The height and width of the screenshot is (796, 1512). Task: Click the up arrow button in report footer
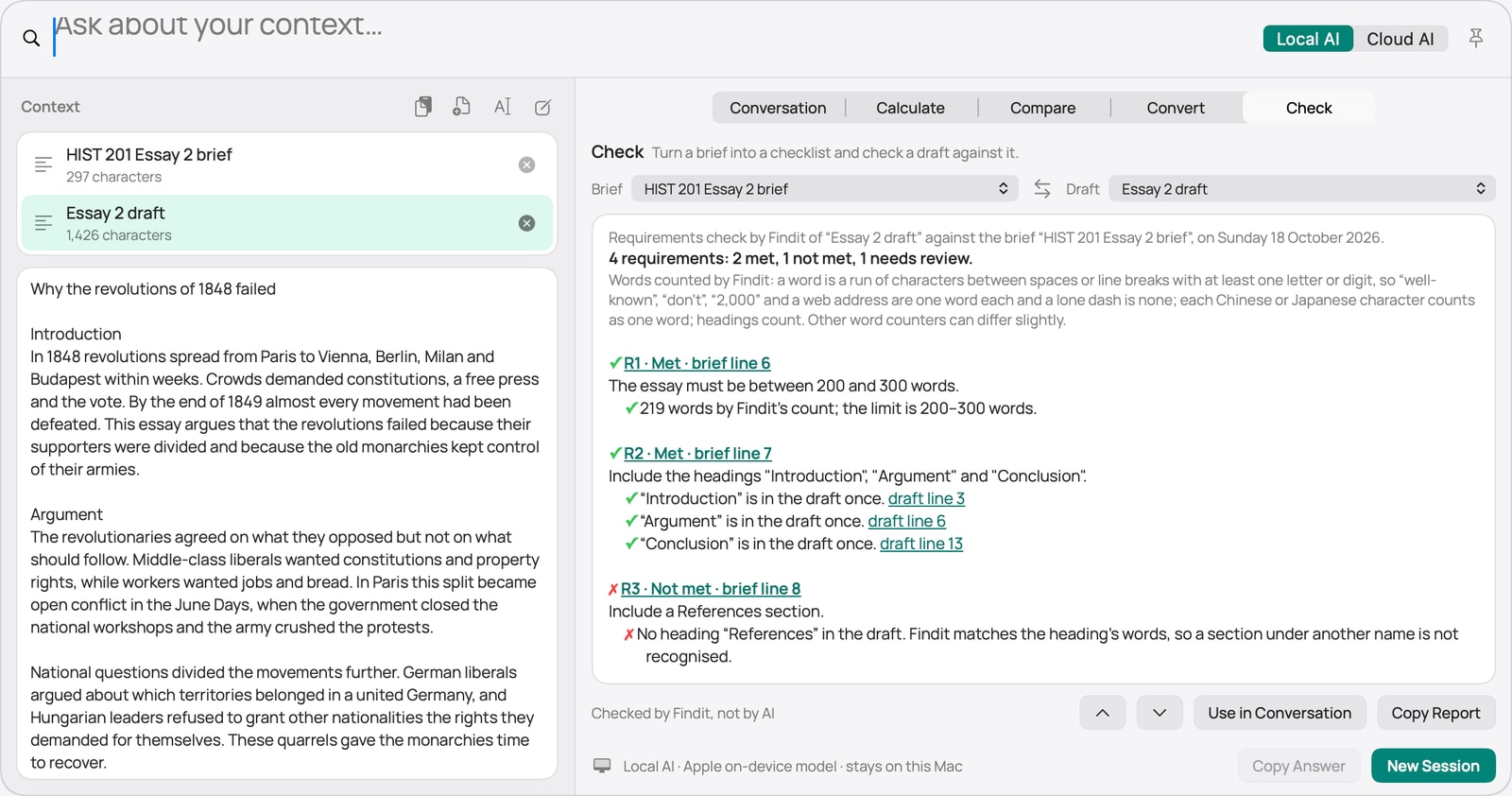click(1103, 713)
